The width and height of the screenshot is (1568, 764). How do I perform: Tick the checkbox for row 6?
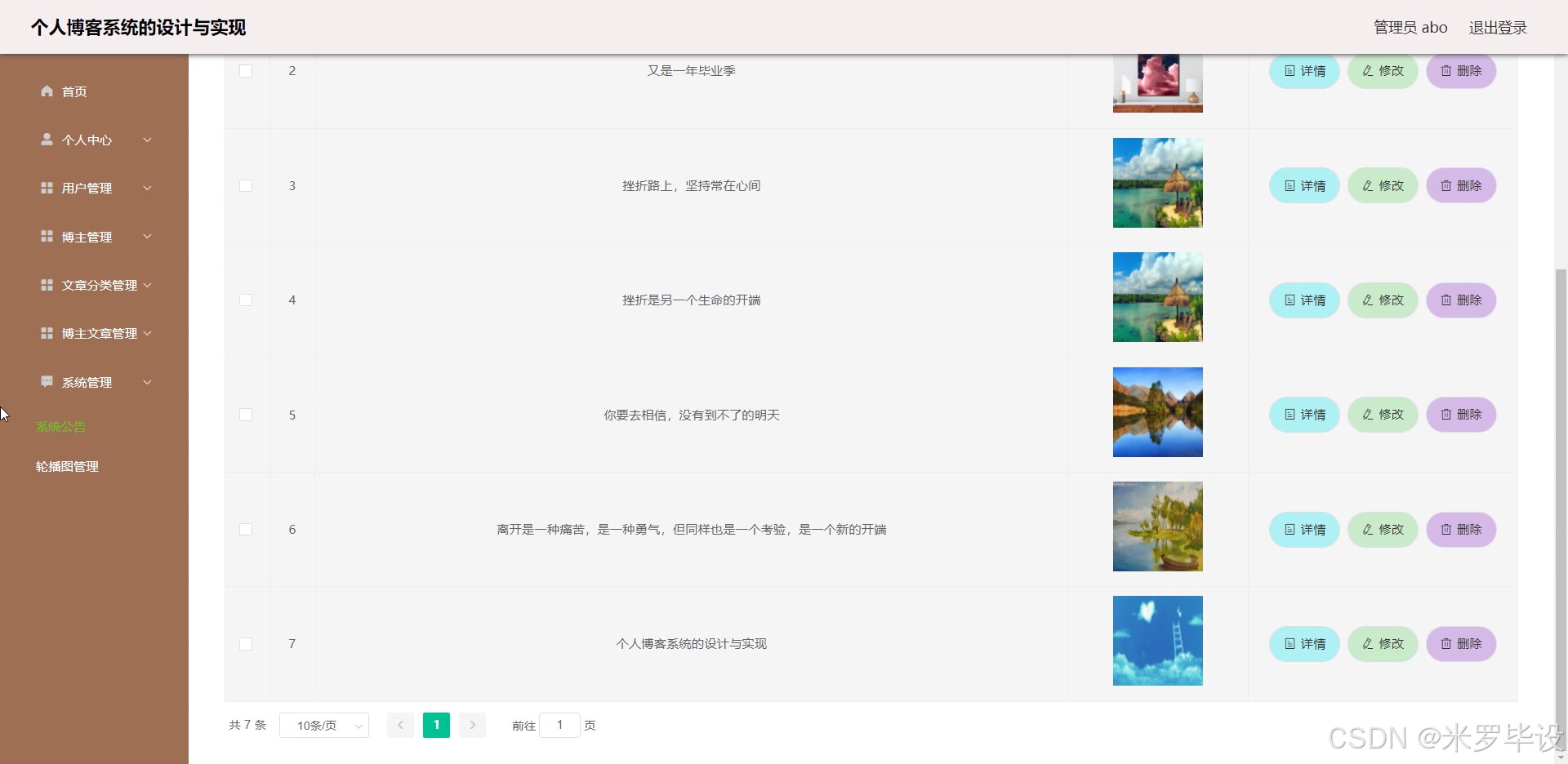point(246,530)
